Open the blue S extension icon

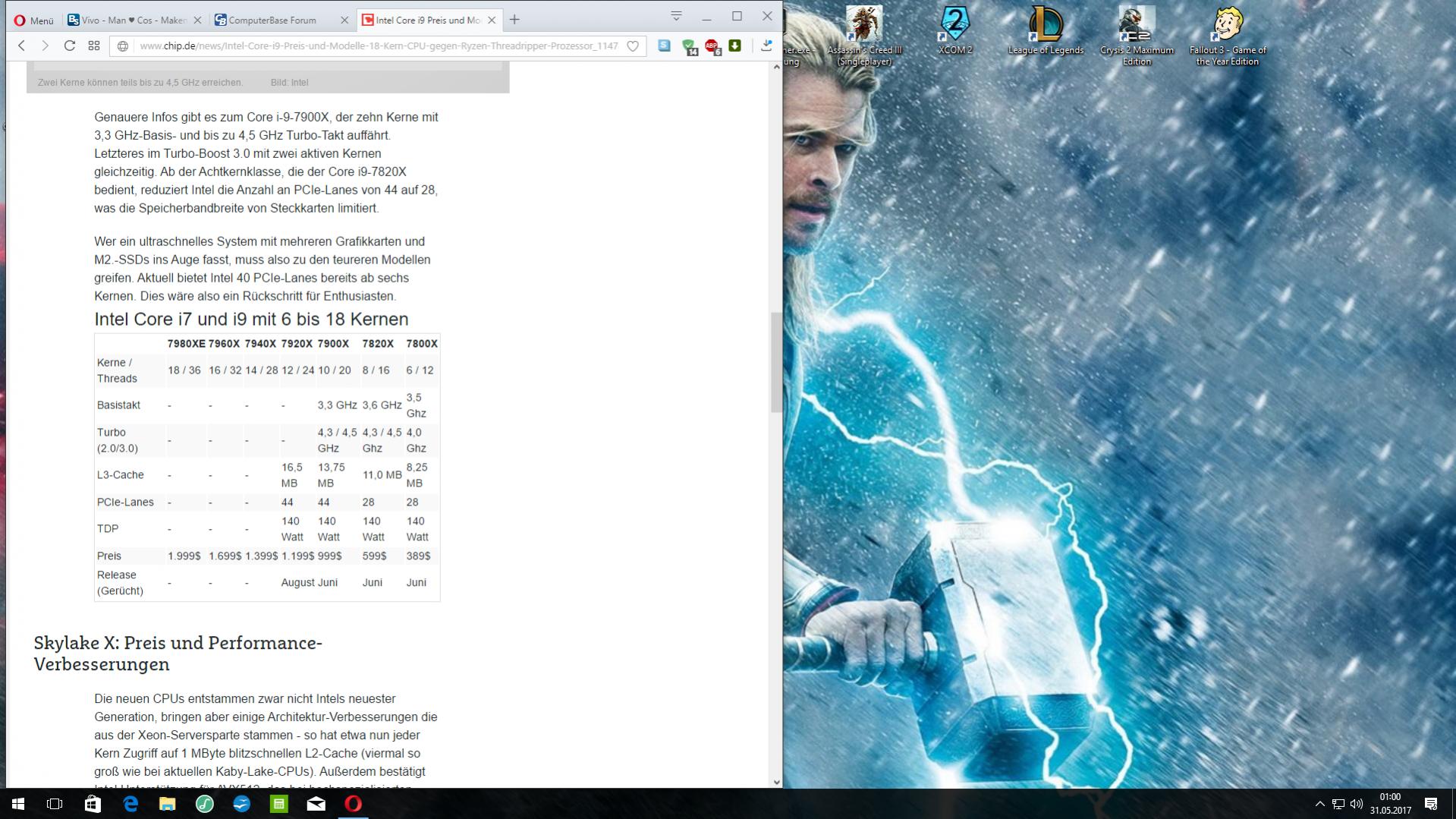[x=664, y=46]
